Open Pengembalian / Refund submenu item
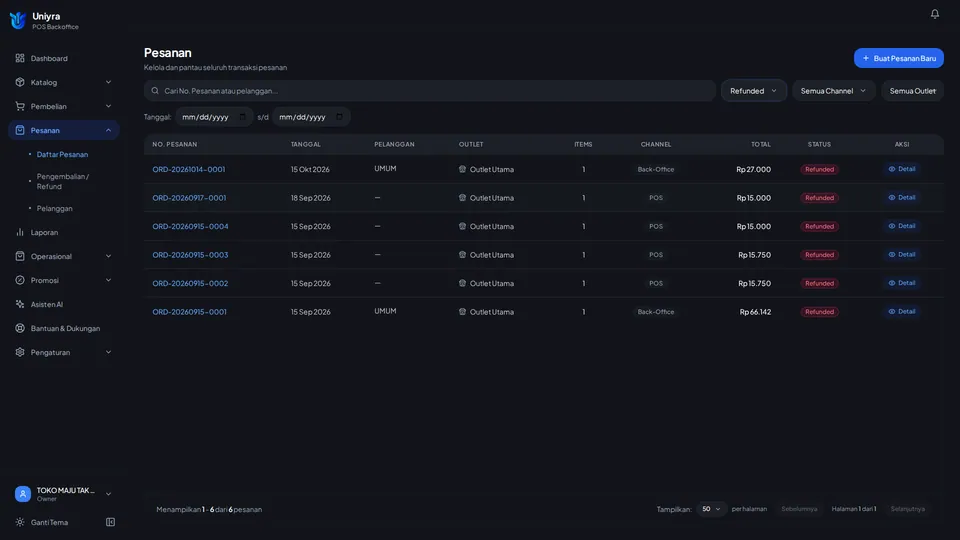This screenshot has height=540, width=960. (x=63, y=181)
